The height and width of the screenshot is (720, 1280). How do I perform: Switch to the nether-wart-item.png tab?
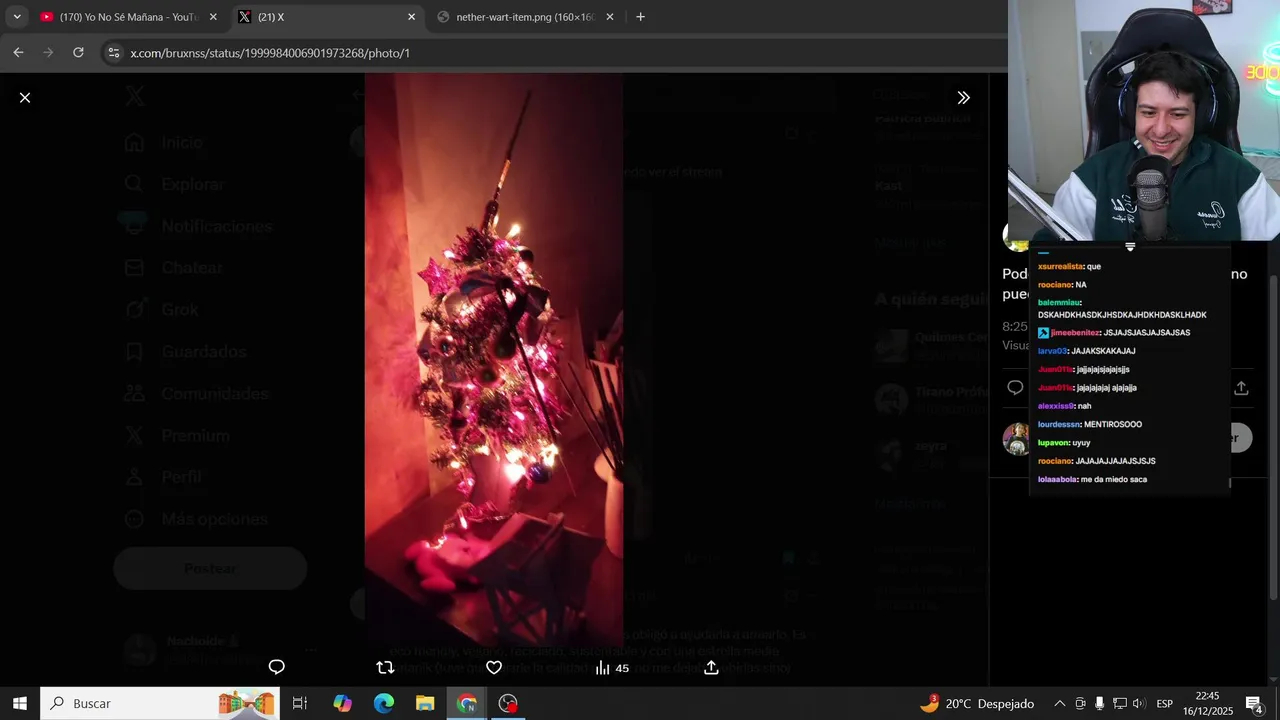point(524,17)
